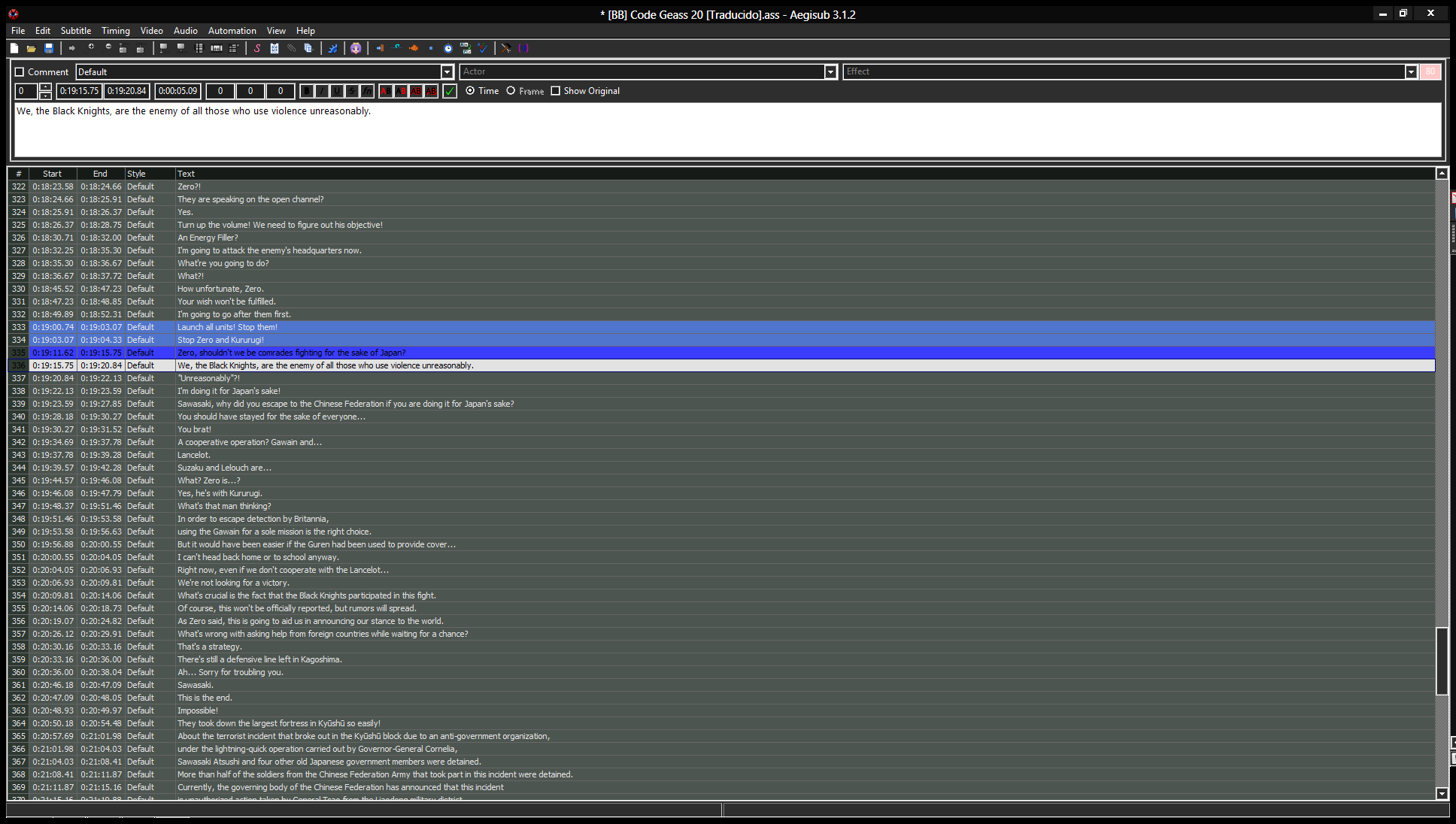Expand the Actor dropdown arrow

pyautogui.click(x=830, y=72)
